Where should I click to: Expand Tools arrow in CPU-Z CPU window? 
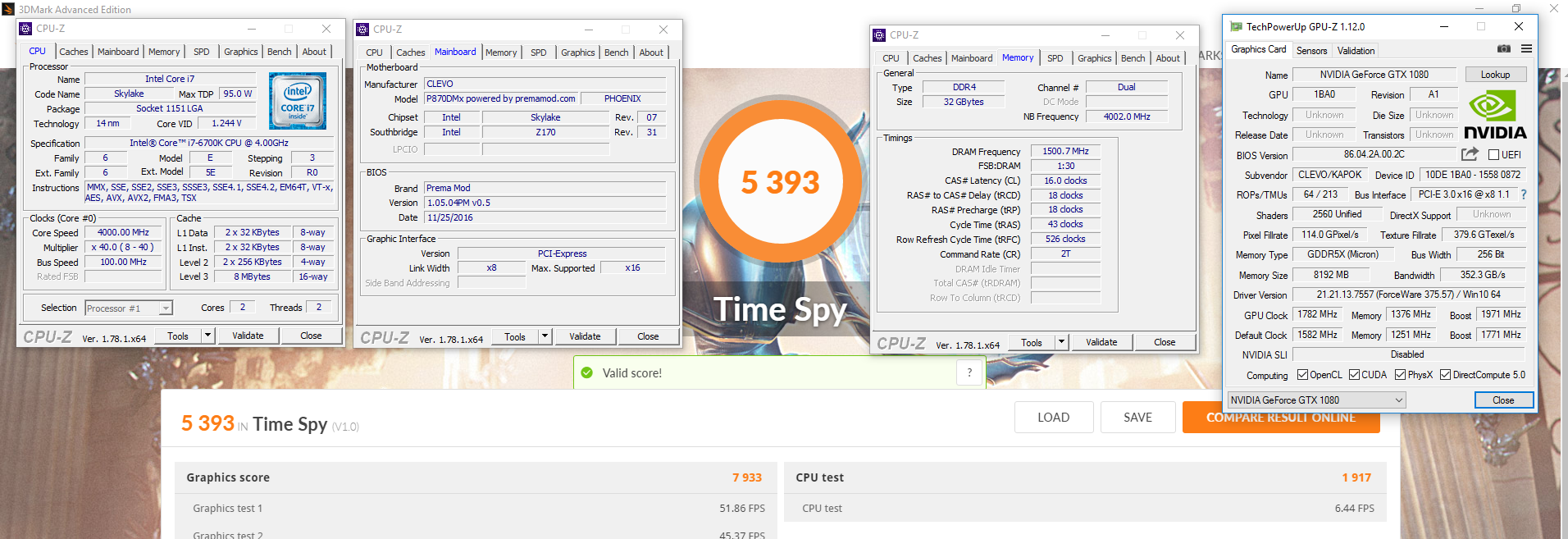click(207, 335)
